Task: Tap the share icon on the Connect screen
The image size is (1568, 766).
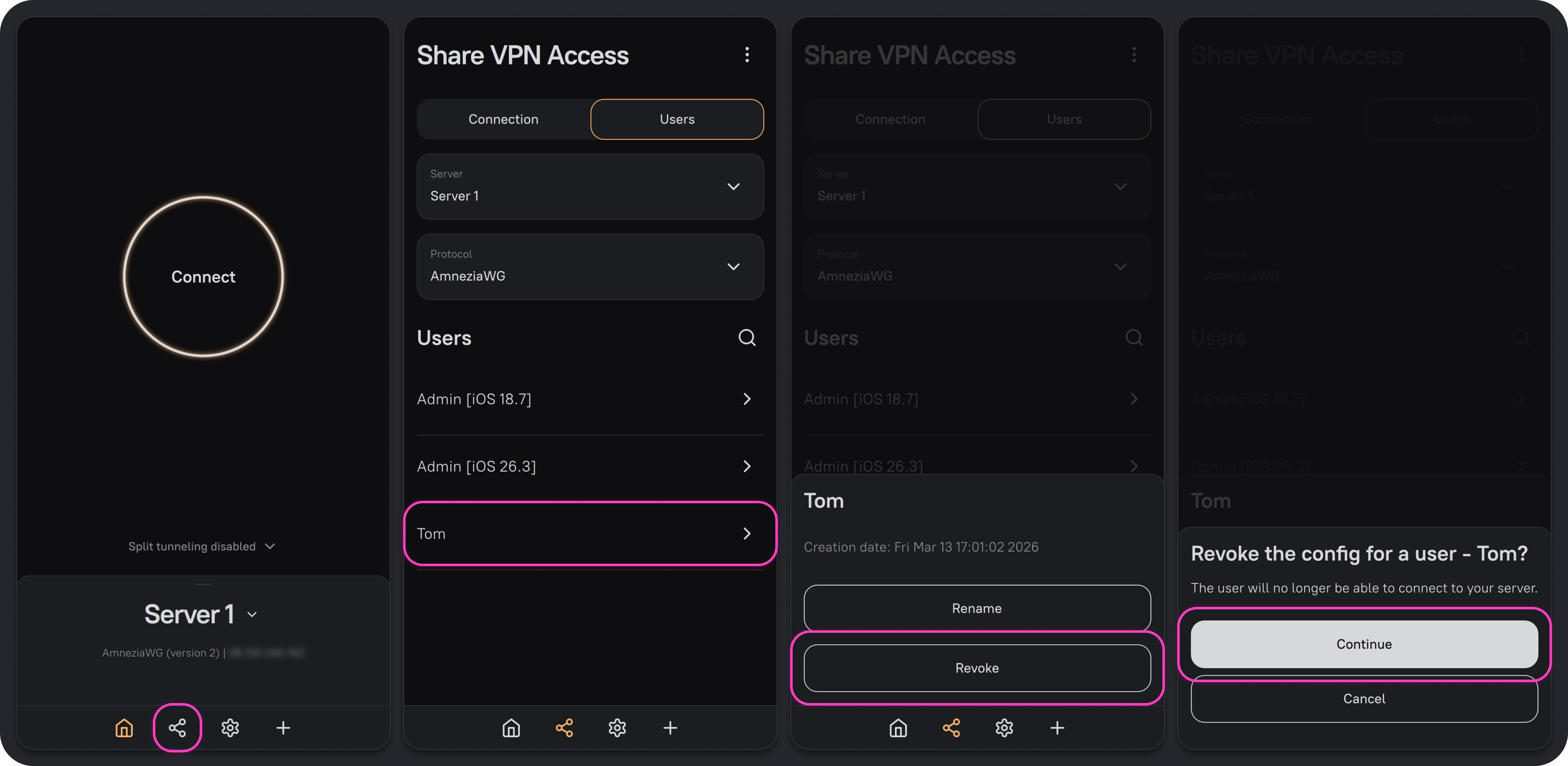Action: 177,728
